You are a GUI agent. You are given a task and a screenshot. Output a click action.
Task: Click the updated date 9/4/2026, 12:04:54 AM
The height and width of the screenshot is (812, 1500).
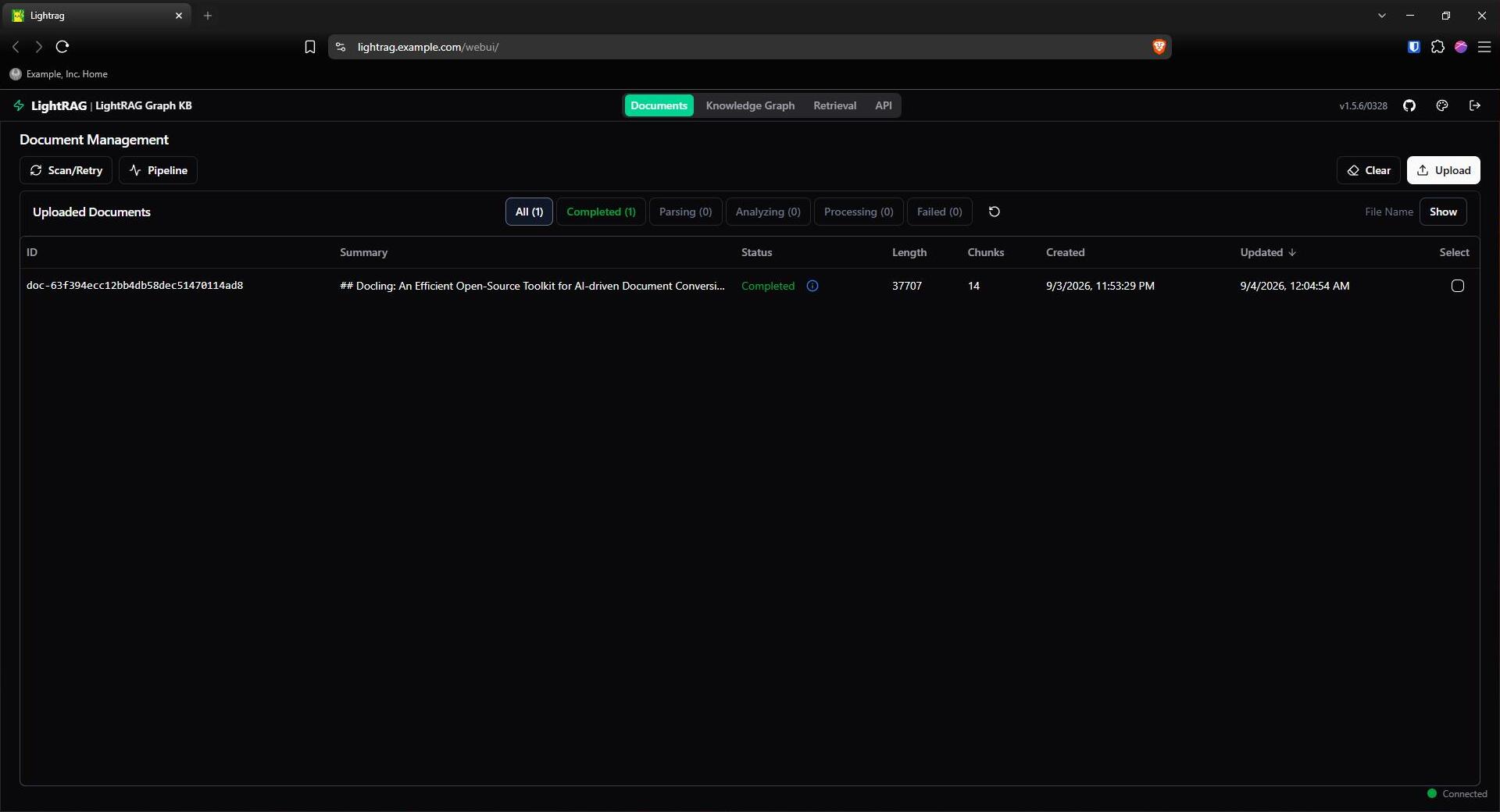click(1295, 286)
